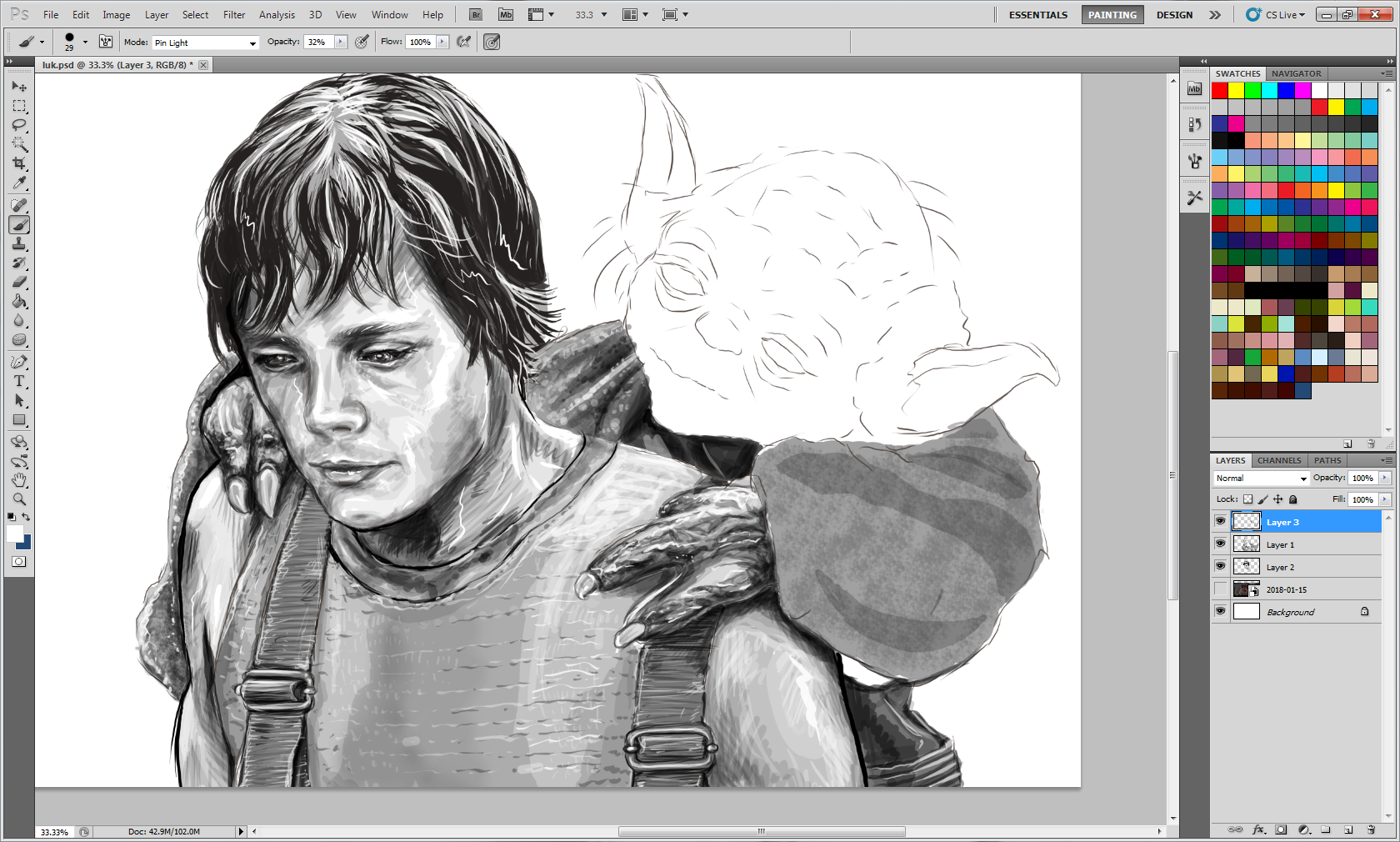The image size is (1400, 842).
Task: Select the Hand tool
Action: point(19,480)
